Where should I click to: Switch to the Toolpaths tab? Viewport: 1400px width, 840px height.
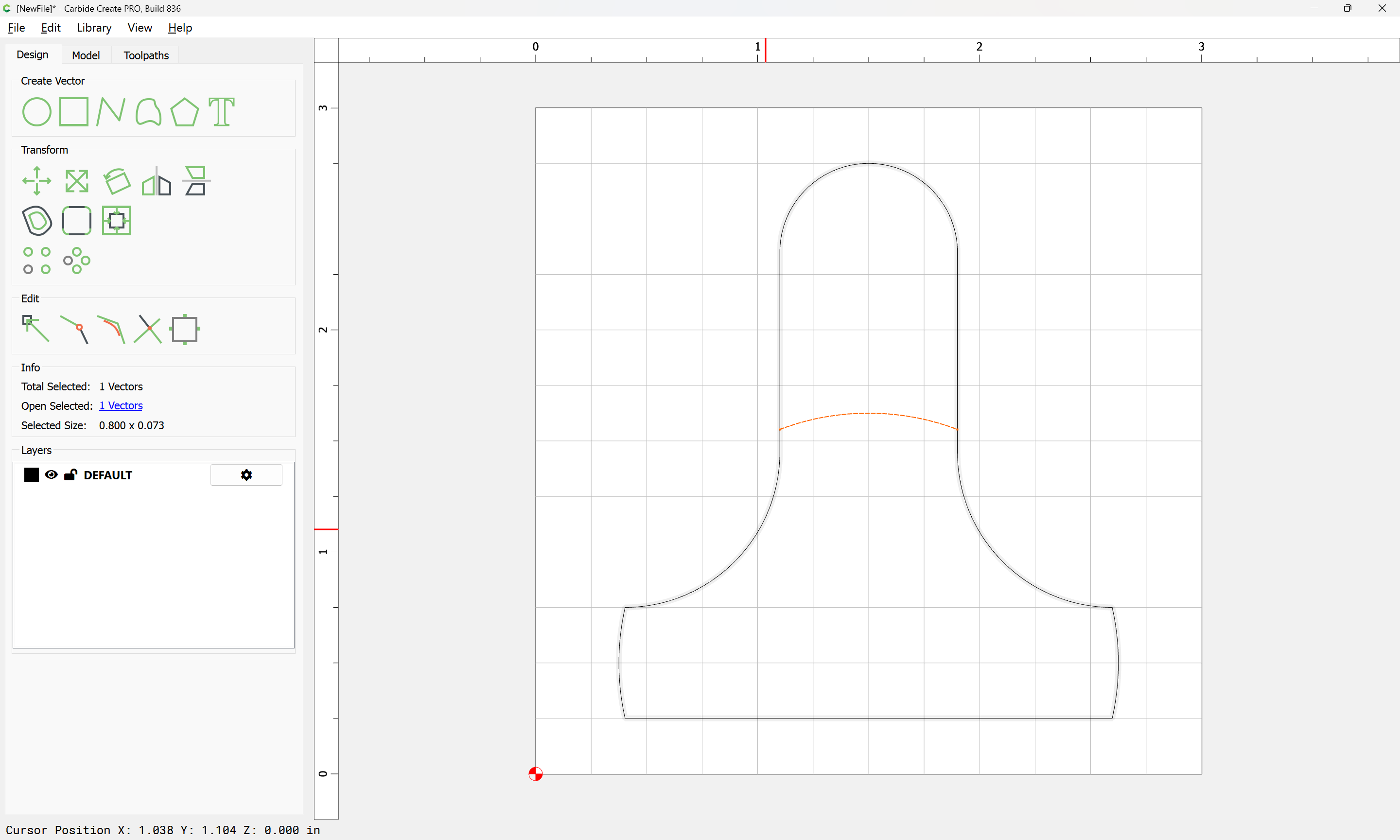click(x=146, y=55)
